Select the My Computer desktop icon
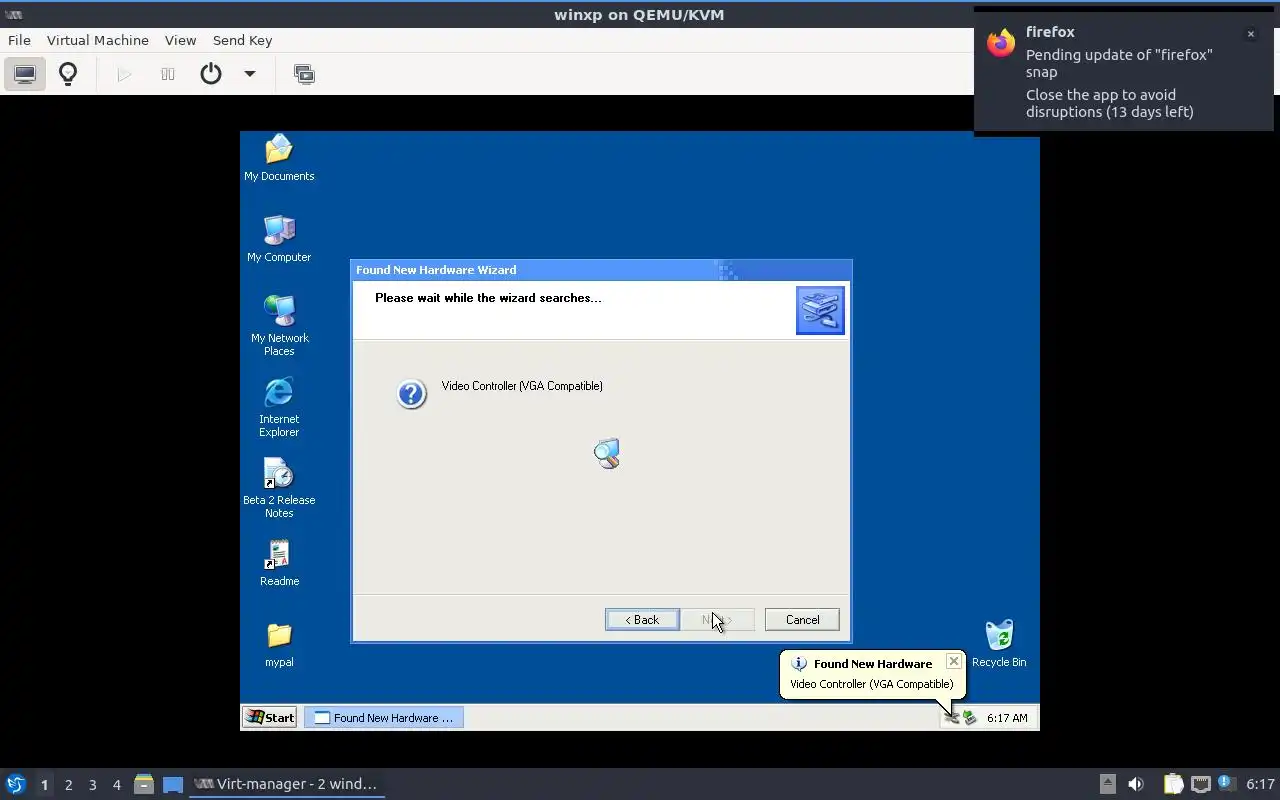 tap(279, 239)
